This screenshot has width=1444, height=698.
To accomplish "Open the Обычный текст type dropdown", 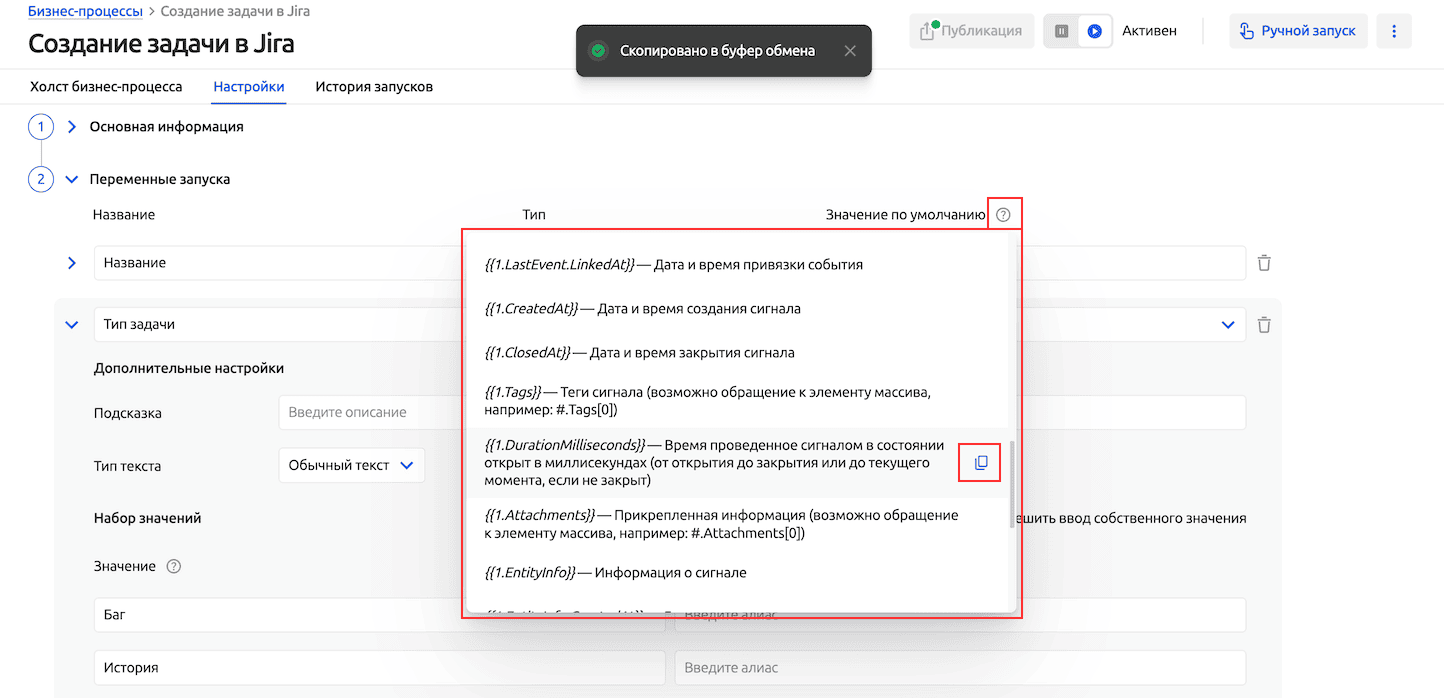I will [x=351, y=465].
